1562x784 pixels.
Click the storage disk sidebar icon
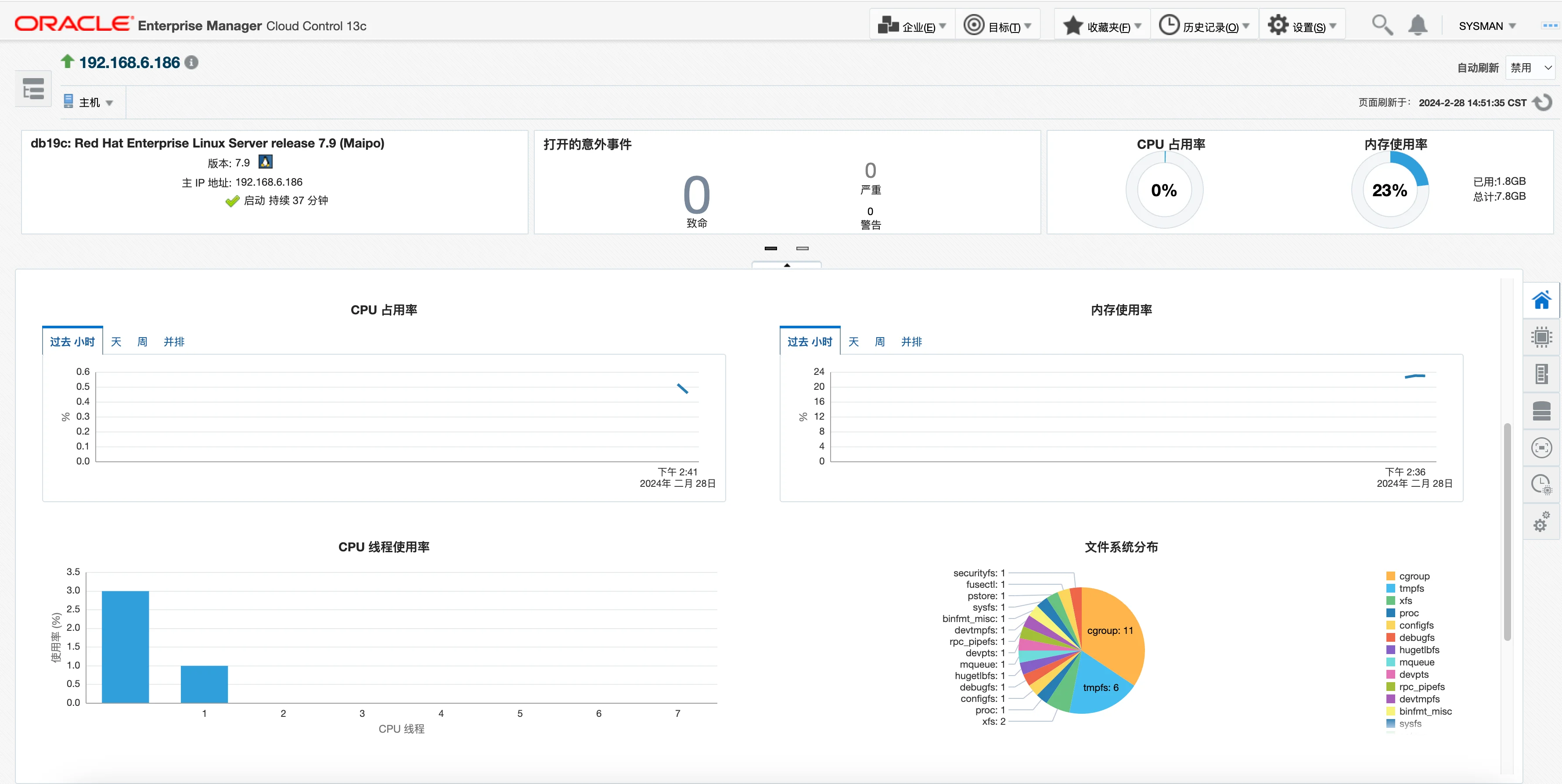coord(1541,411)
